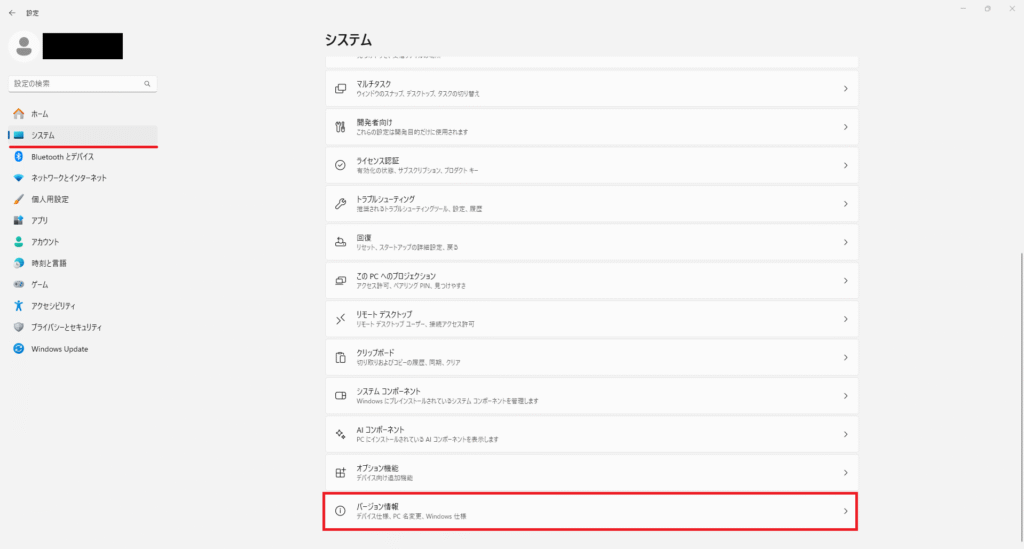Open the Windows Update sidebar icon

[x=18, y=349]
